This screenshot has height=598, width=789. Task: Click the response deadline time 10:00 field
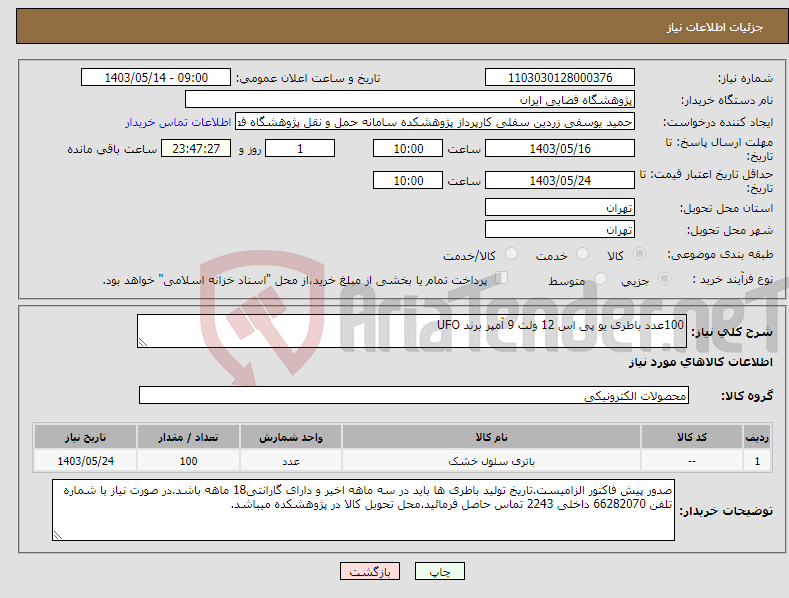408,148
